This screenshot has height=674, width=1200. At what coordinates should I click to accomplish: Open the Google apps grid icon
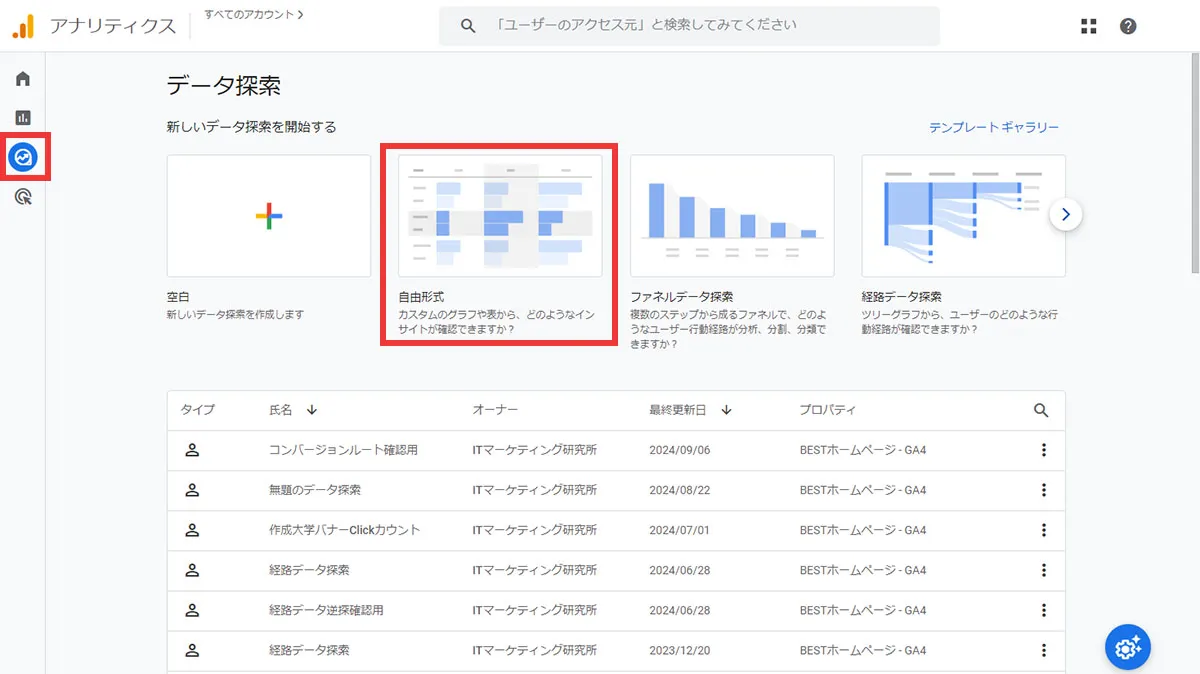[1088, 25]
